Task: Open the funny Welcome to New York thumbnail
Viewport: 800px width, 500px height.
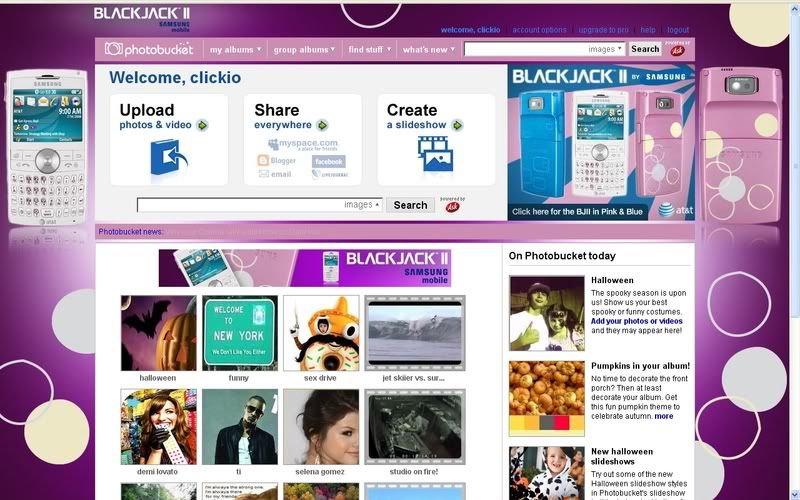Action: 240,333
